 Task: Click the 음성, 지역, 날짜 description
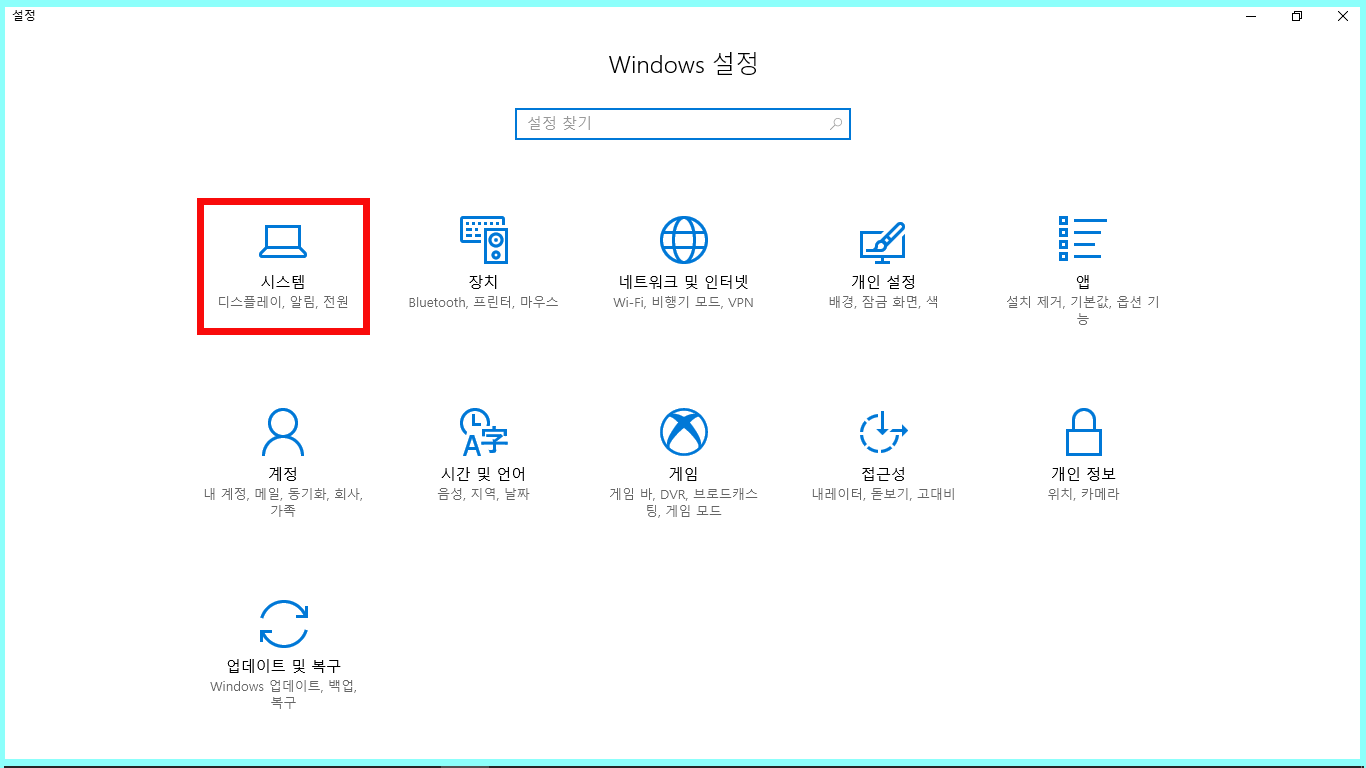[x=483, y=494]
